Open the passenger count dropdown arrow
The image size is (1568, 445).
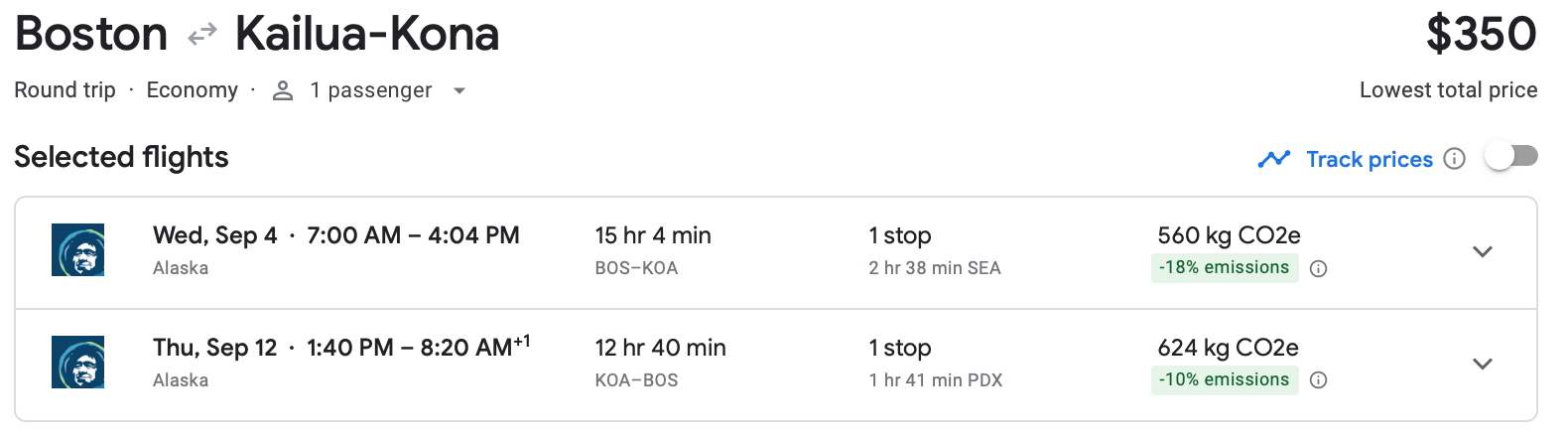coord(458,90)
